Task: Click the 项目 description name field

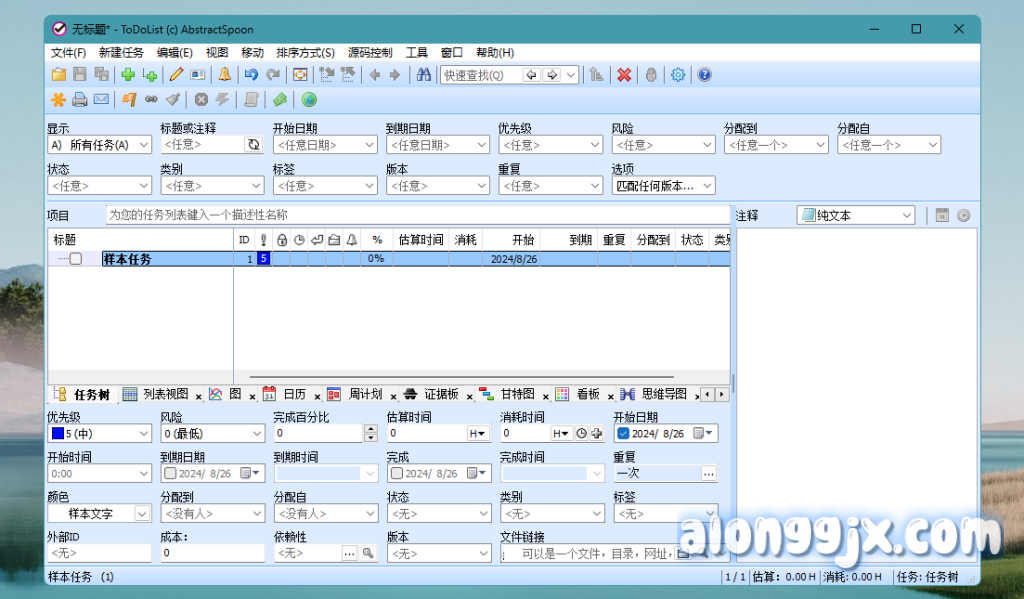Action: 418,215
